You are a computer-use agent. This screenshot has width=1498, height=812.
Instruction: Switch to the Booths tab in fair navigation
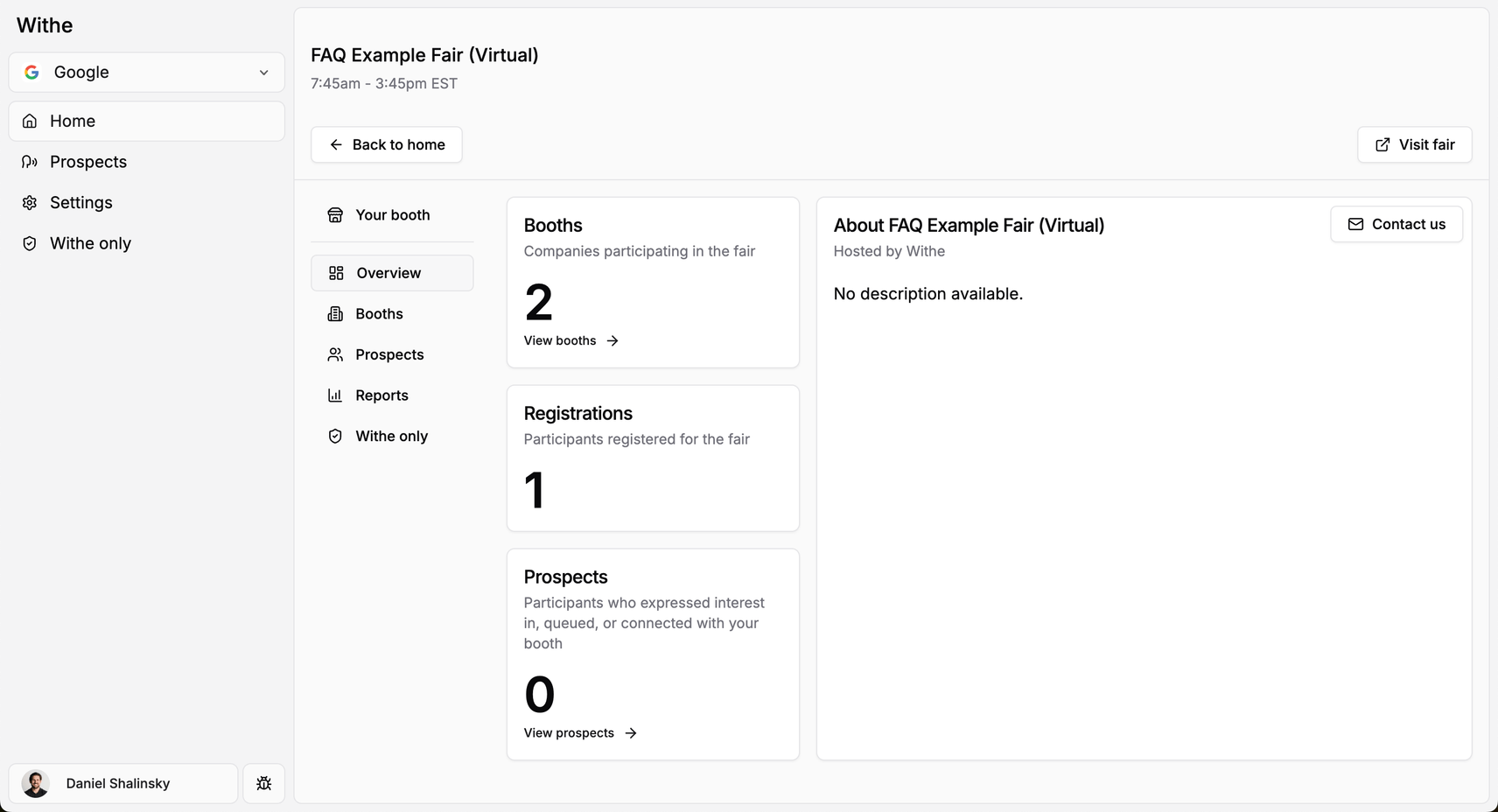pyautogui.click(x=392, y=314)
